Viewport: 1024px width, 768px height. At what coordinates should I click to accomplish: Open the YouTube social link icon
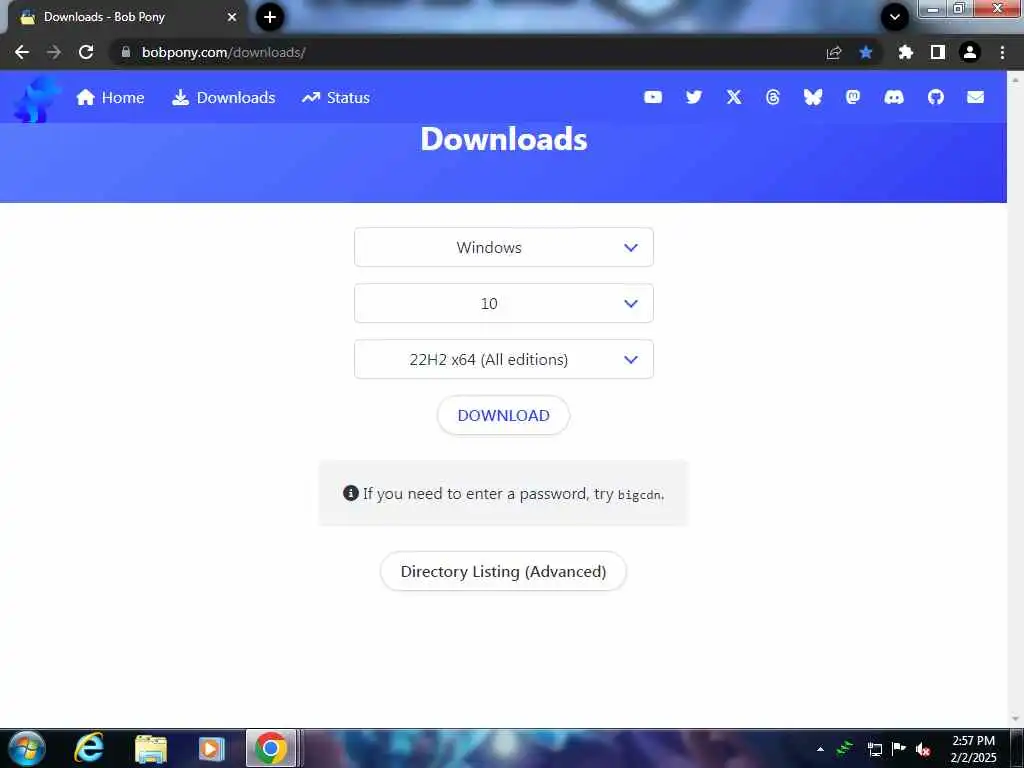pyautogui.click(x=652, y=97)
